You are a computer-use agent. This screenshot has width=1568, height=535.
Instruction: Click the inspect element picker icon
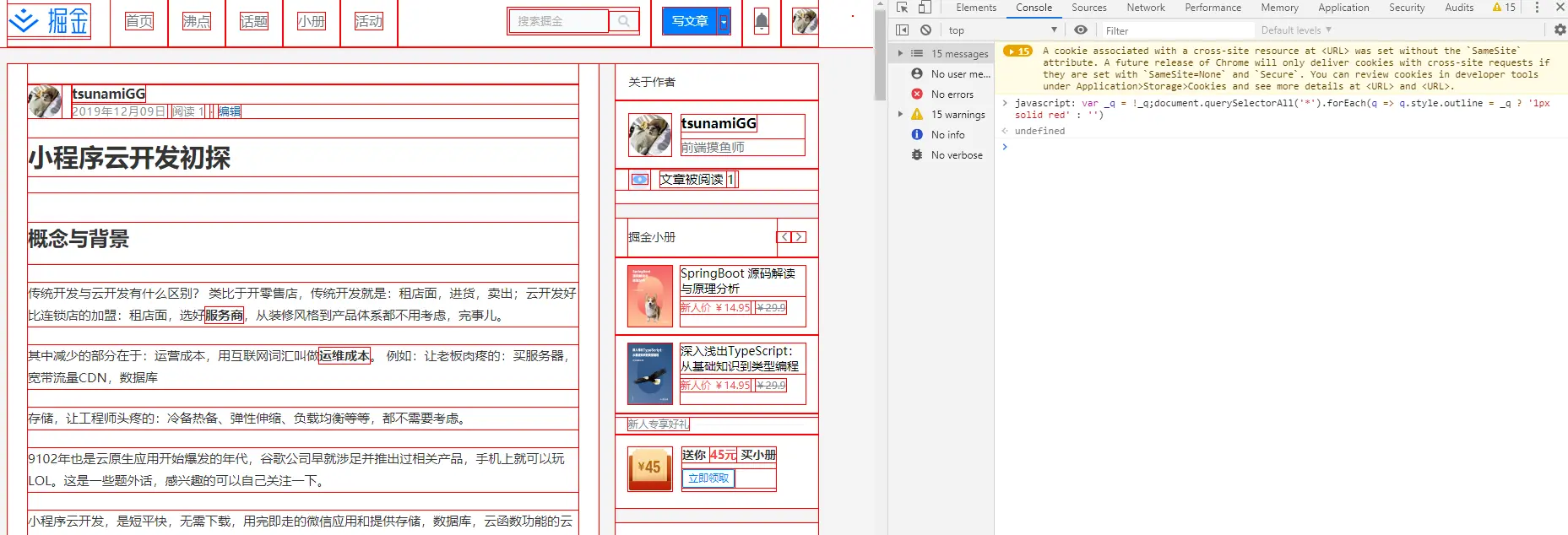pyautogui.click(x=902, y=8)
